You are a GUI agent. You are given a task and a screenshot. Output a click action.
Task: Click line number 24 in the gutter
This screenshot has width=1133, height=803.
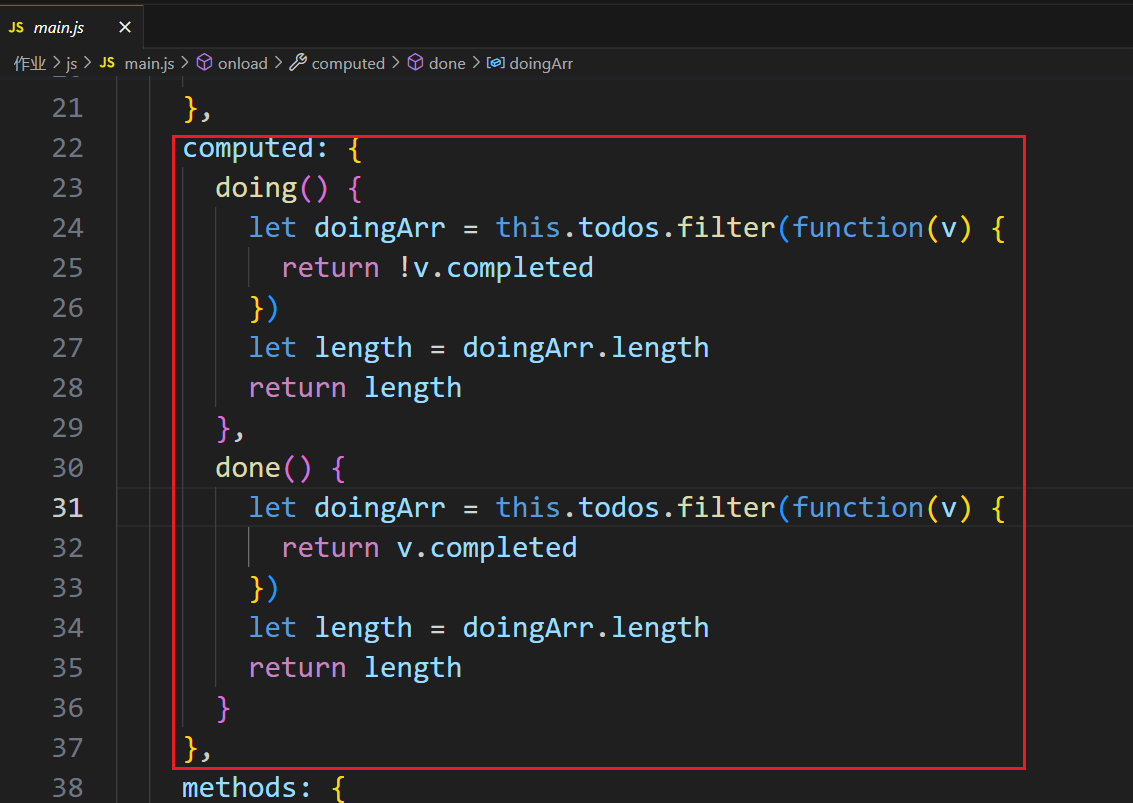(68, 228)
